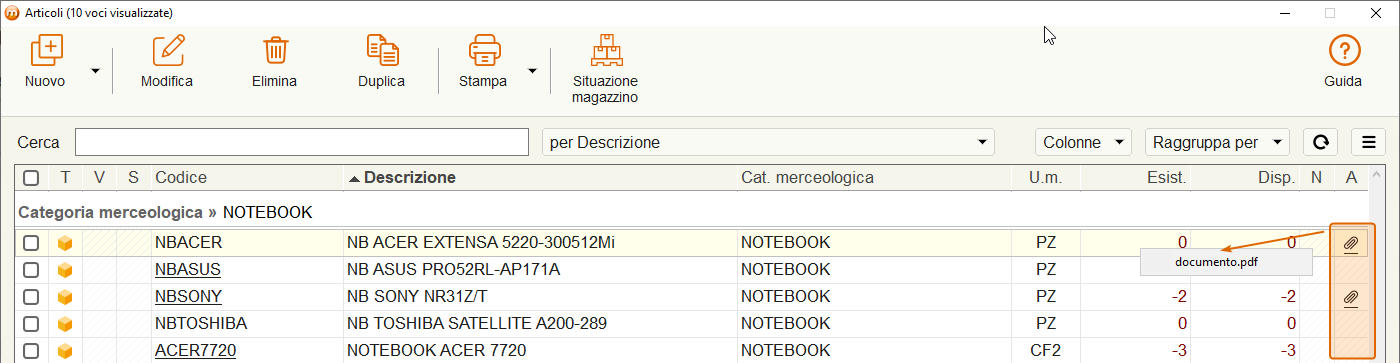Open the ACER7720 article link
Image resolution: width=1400 pixels, height=363 pixels.
click(x=195, y=351)
